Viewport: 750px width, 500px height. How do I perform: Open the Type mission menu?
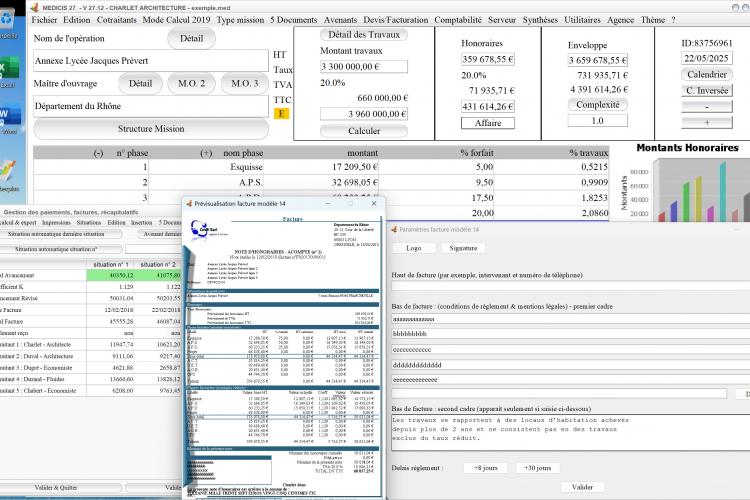pos(240,20)
